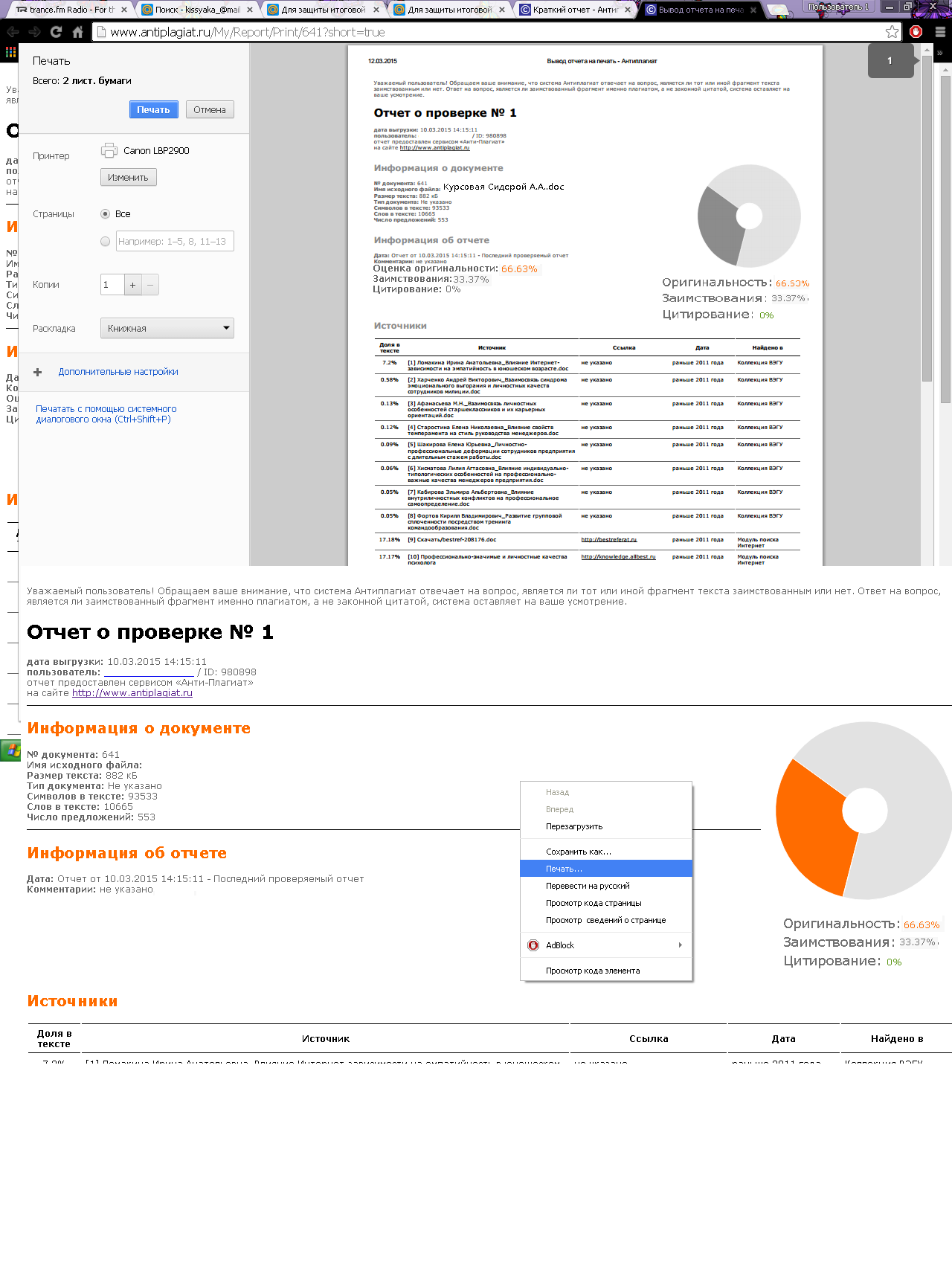Click the AdBlock icon in context menu
This screenshot has height=1277, width=952.
533,945
